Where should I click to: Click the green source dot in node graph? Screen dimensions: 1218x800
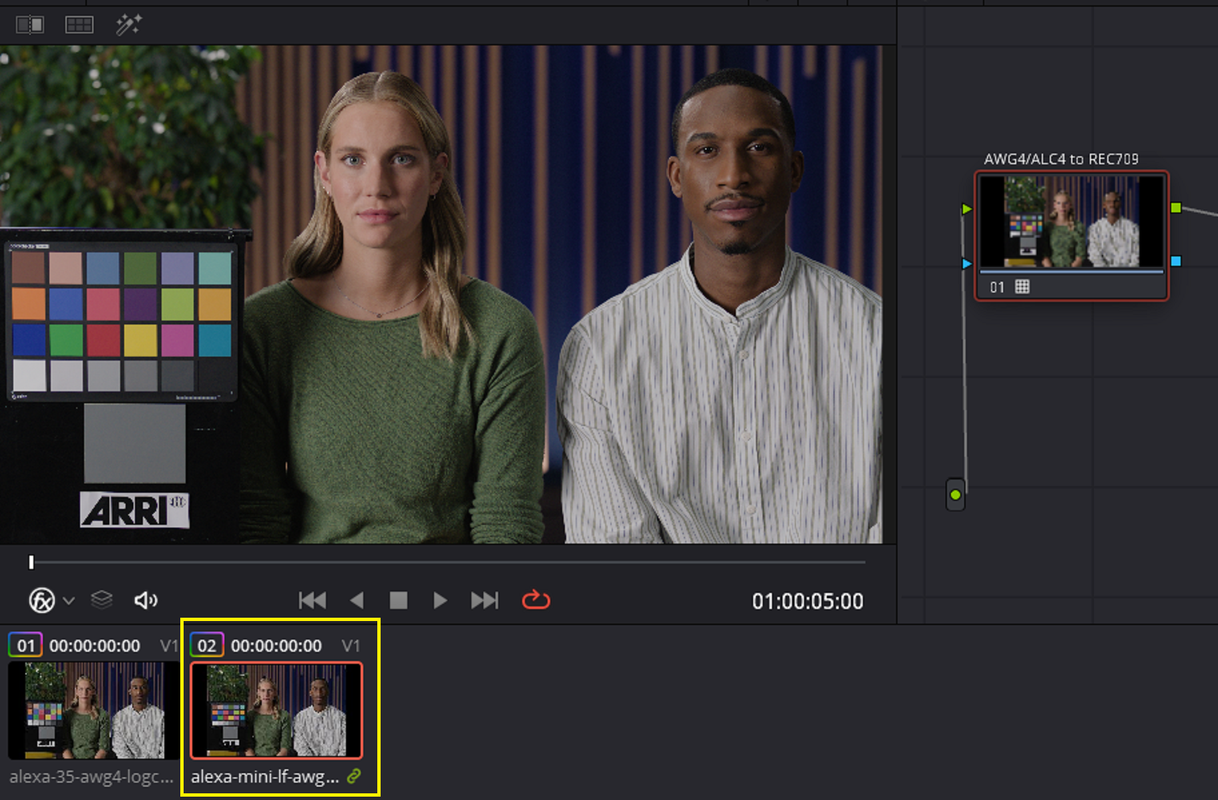(955, 494)
